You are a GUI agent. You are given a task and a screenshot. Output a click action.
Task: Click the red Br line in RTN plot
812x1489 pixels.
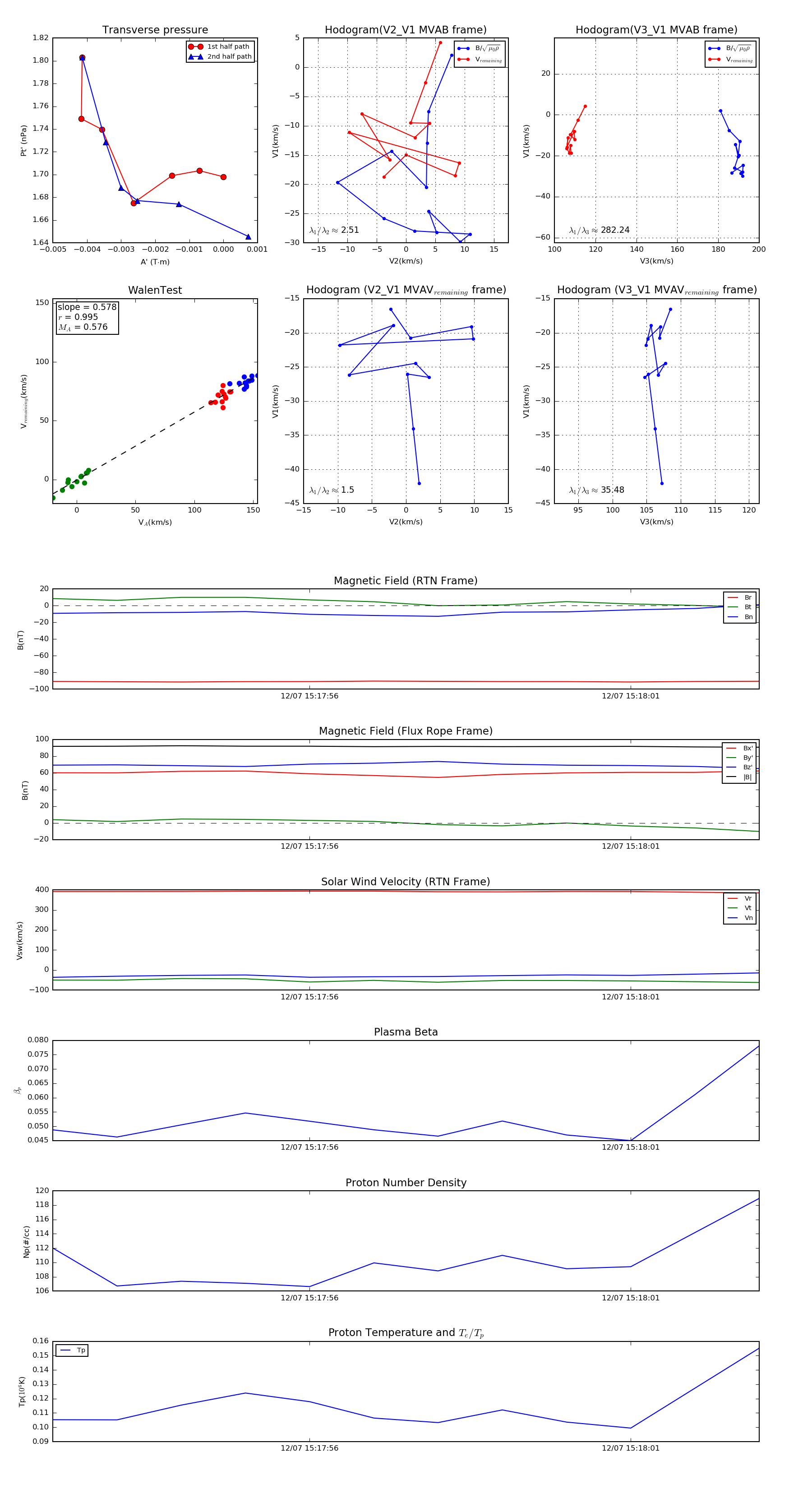pyautogui.click(x=406, y=681)
